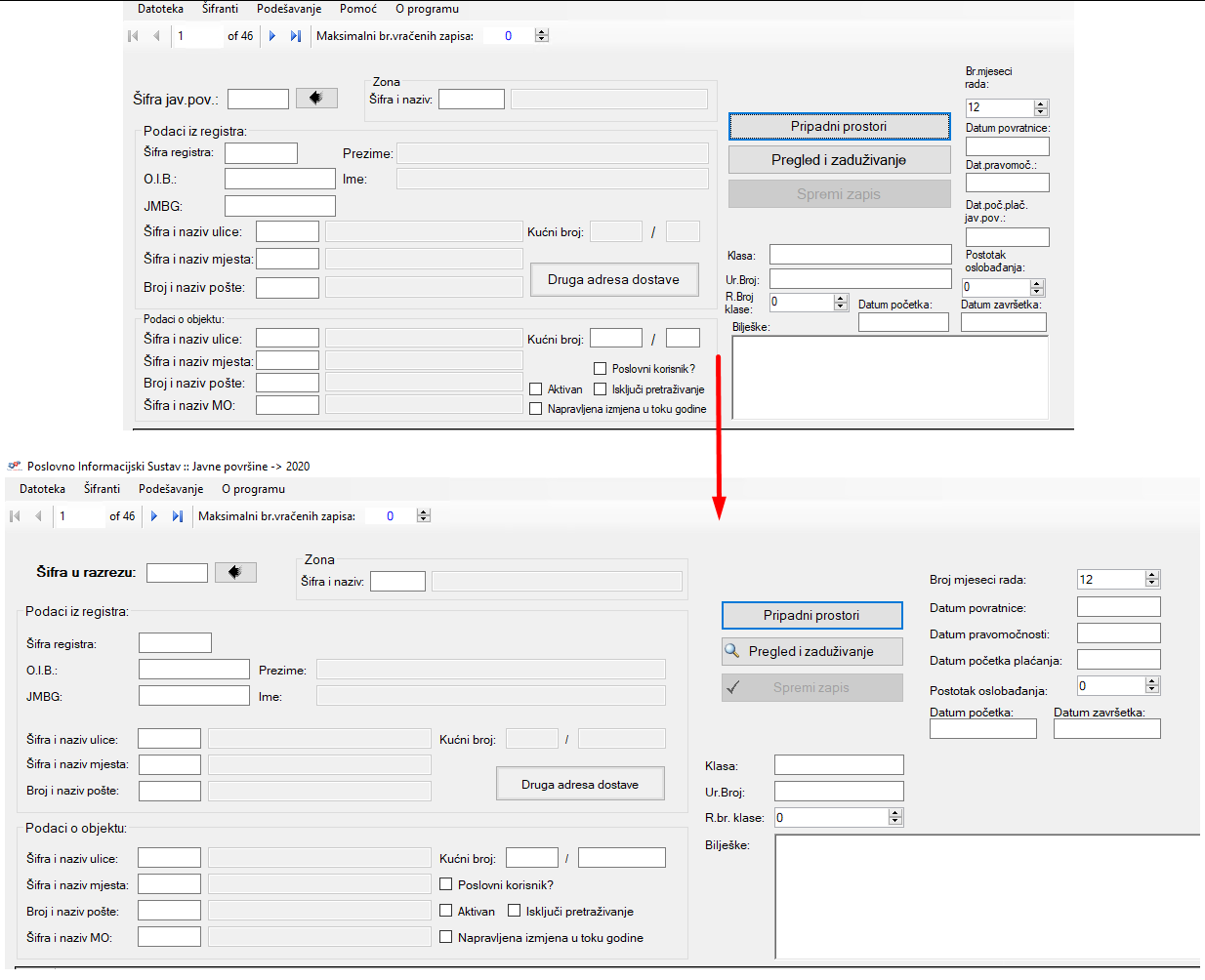The height and width of the screenshot is (980, 1205).
Task: Increase the Broj mjeseci rada spinner value
Action: pos(1152,575)
